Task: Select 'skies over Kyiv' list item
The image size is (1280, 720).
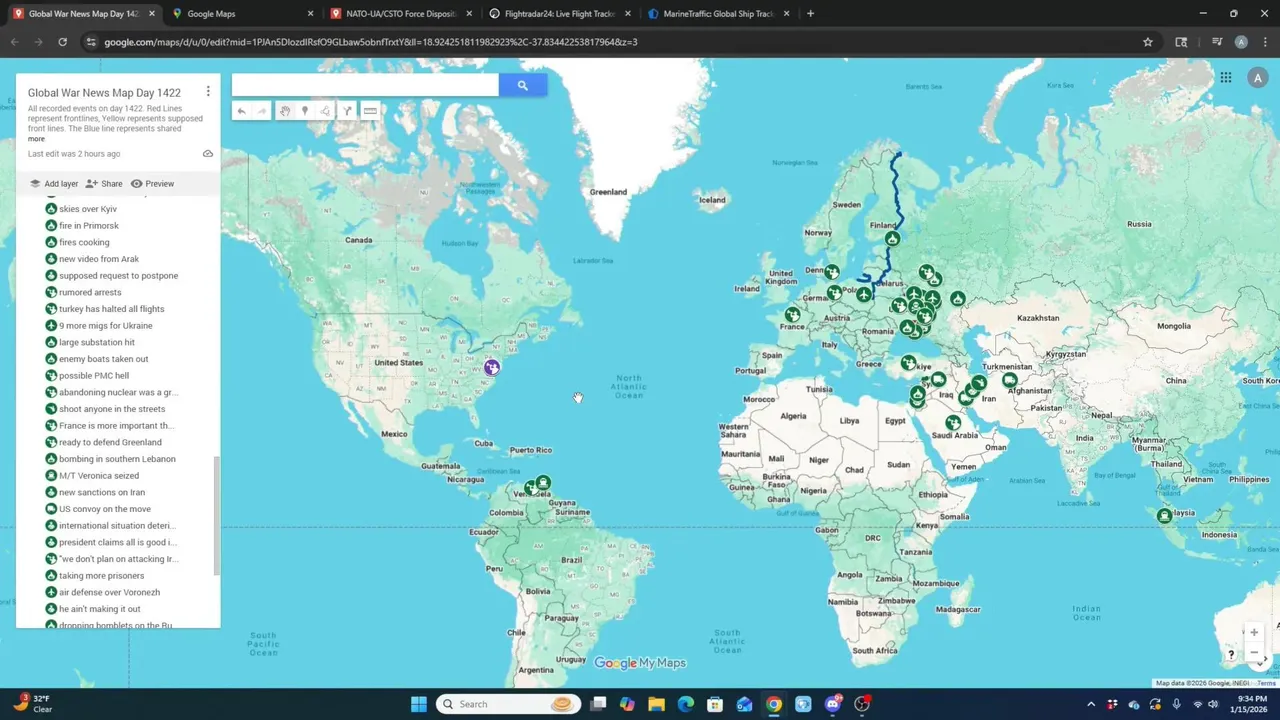Action: pyautogui.click(x=88, y=209)
